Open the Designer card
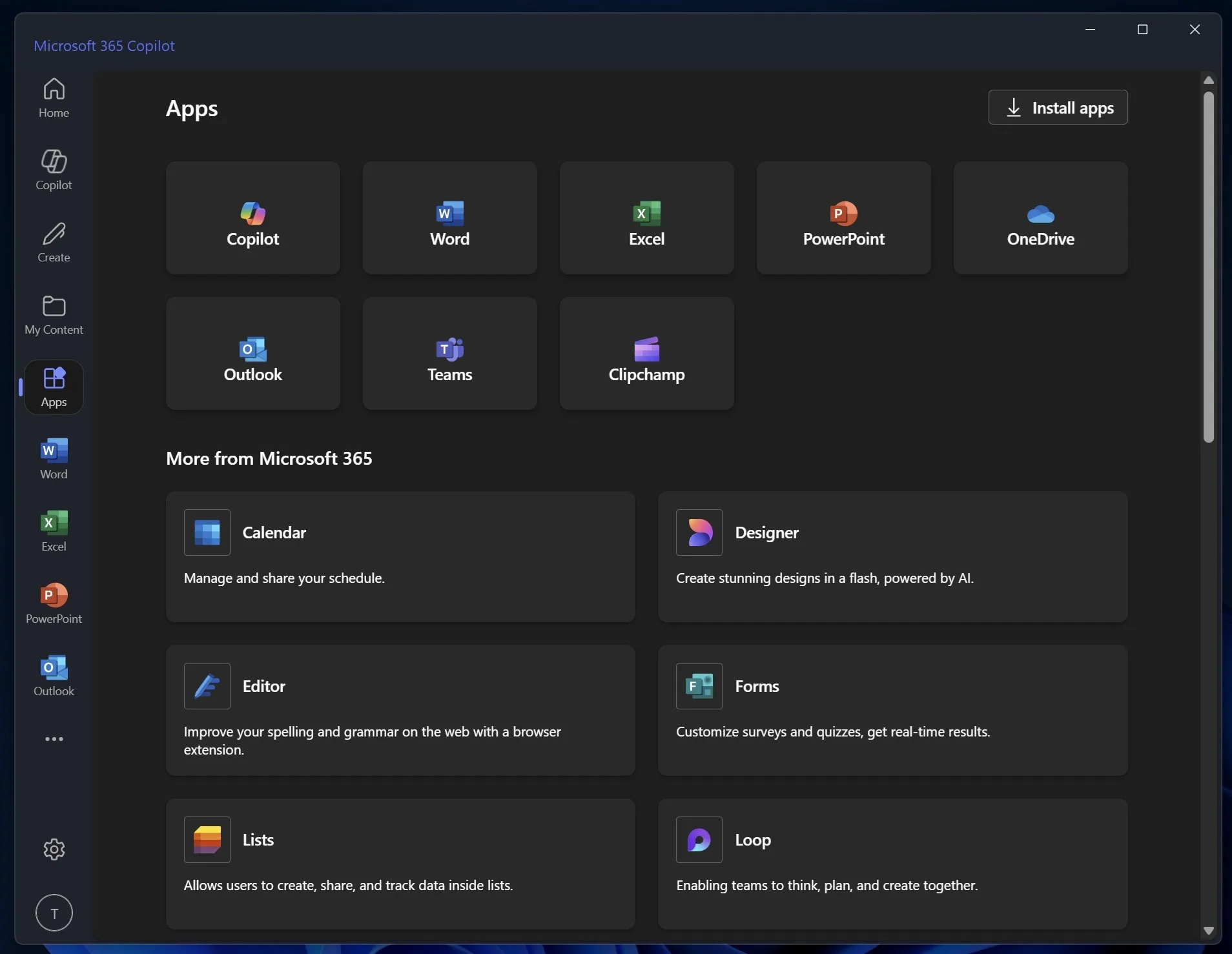This screenshot has height=954, width=1232. click(892, 556)
